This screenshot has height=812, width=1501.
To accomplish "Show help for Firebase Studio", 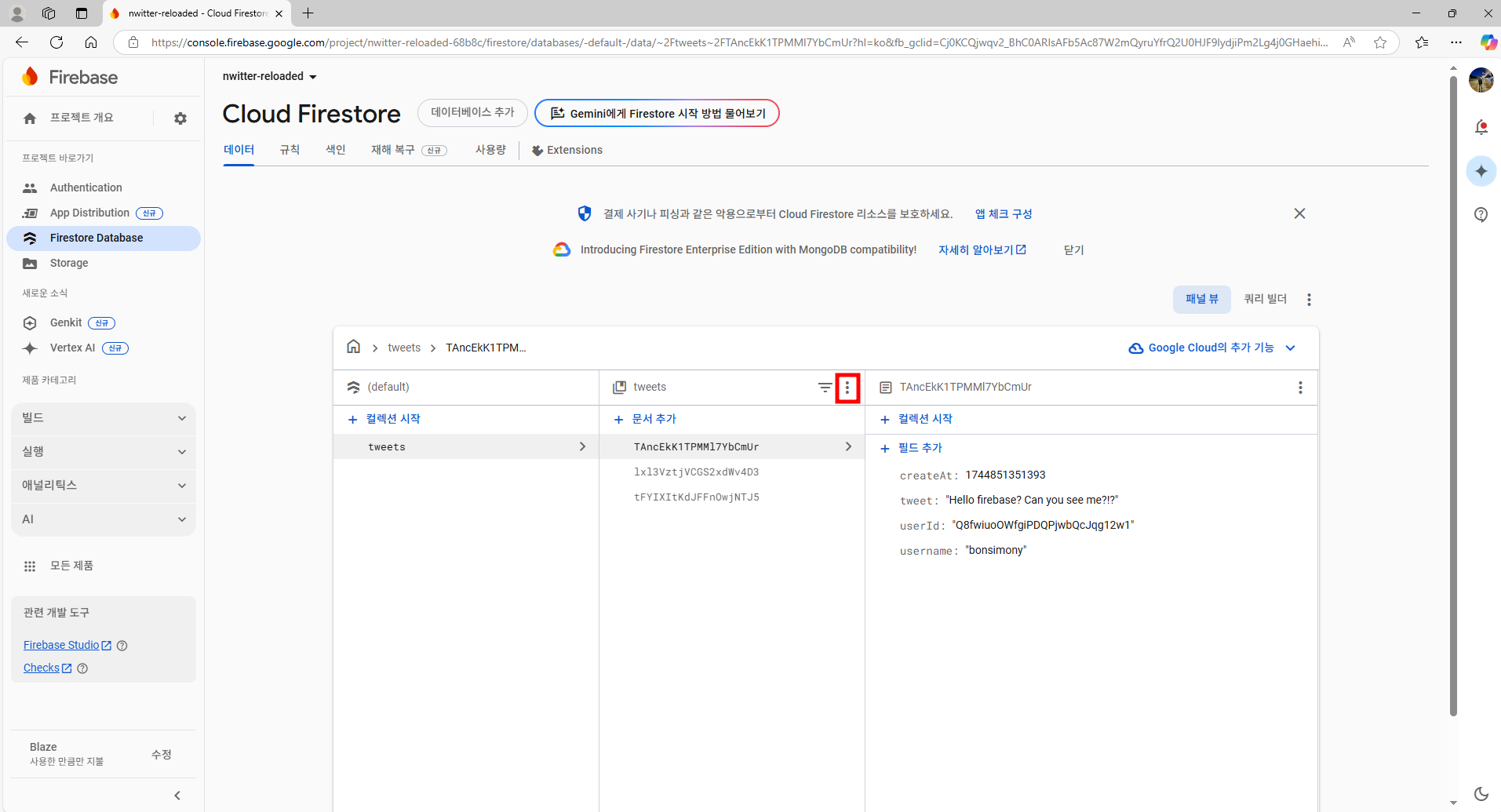I will point(122,646).
